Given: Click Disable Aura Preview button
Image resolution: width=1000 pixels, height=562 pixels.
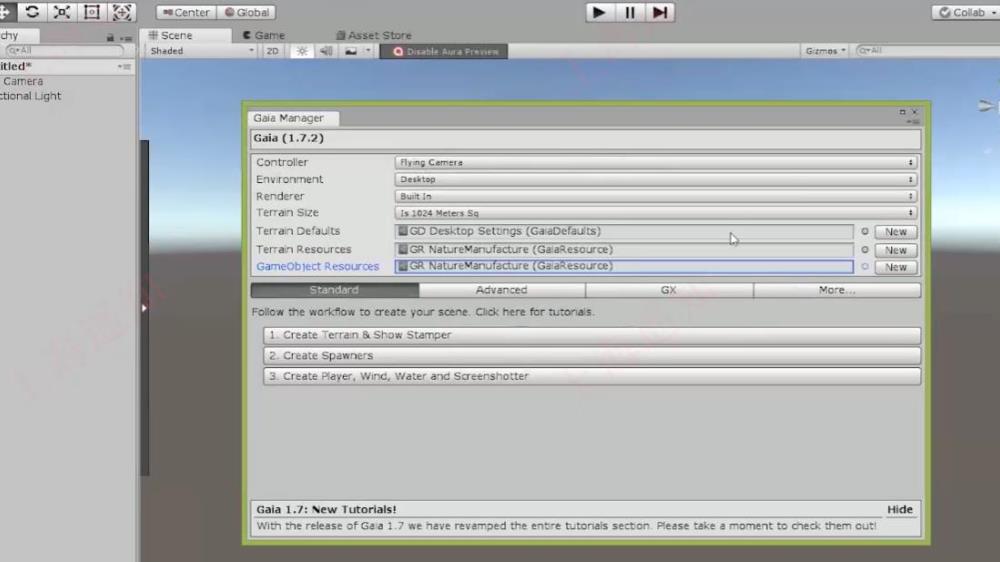Looking at the screenshot, I should coord(444,51).
